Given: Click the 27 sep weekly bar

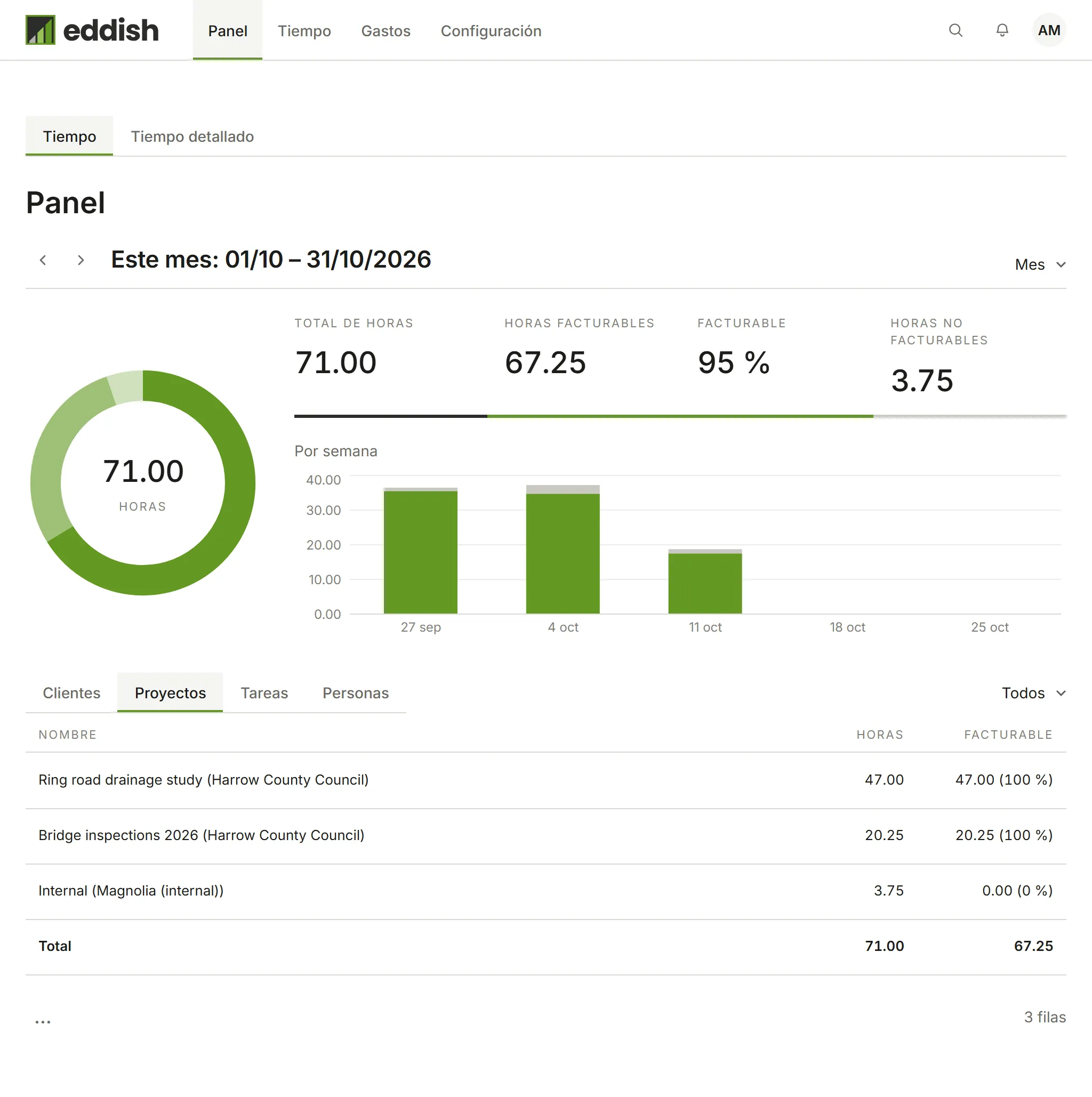Looking at the screenshot, I should pos(421,551).
